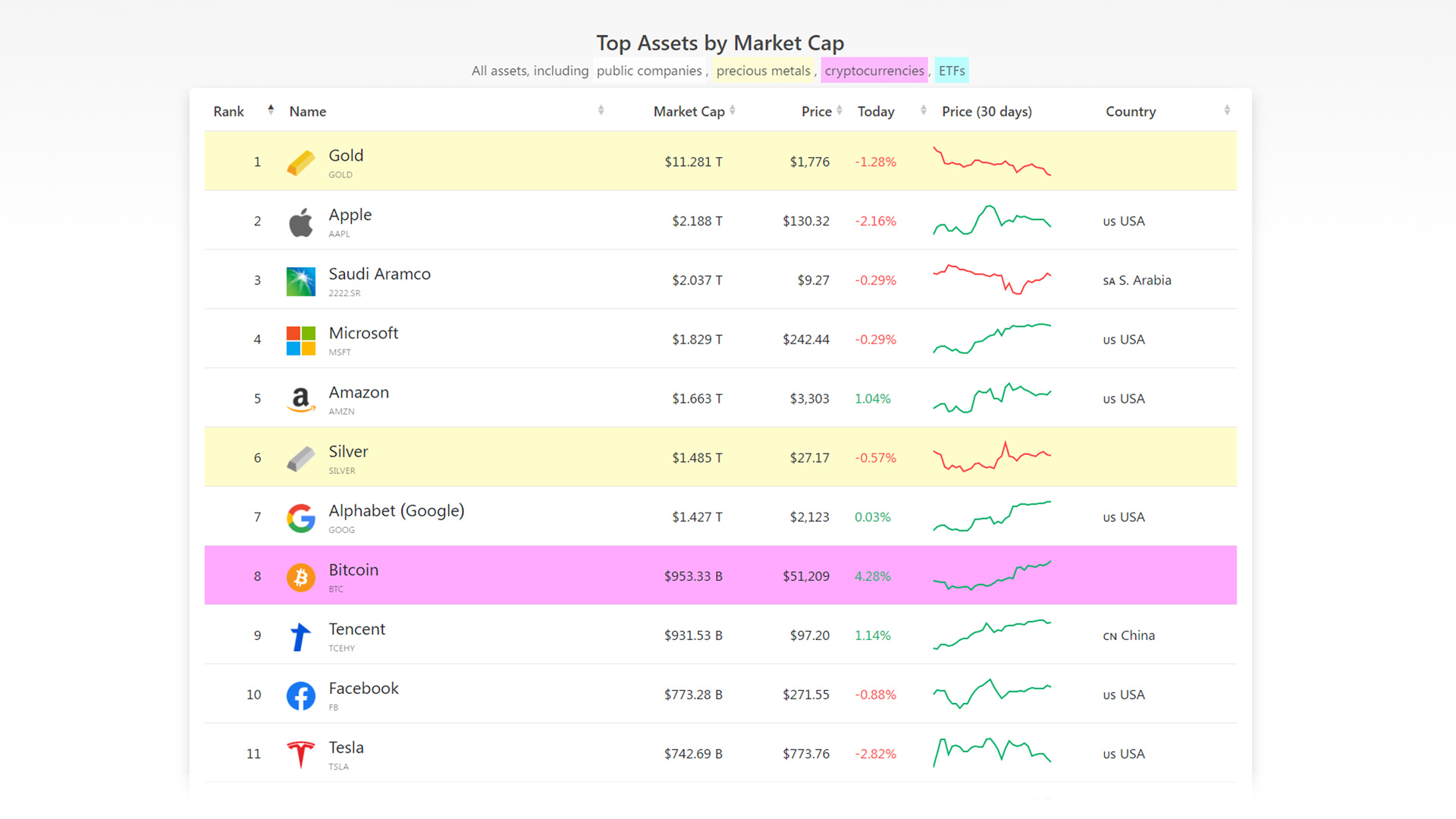
Task: Click Facebook 30-day price chart
Action: 992,693
